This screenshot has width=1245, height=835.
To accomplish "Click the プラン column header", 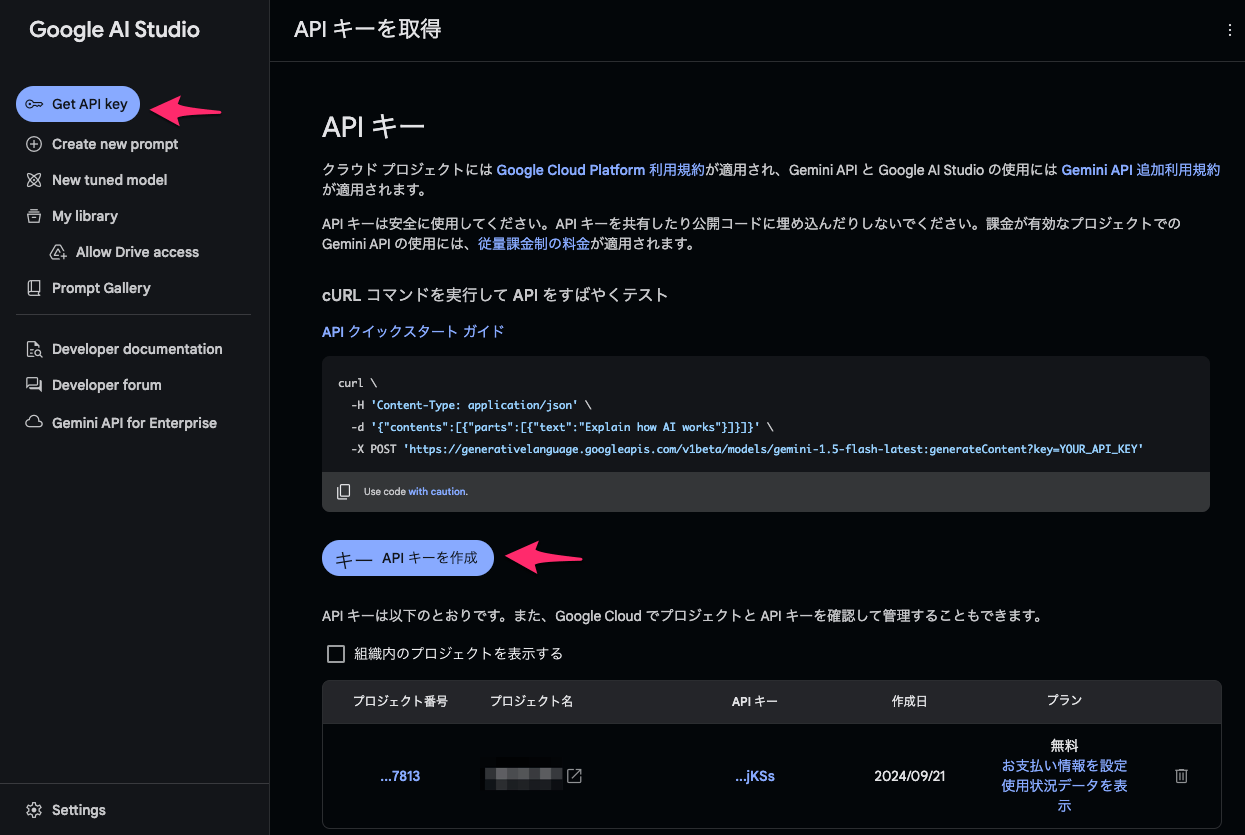I will point(1064,701).
